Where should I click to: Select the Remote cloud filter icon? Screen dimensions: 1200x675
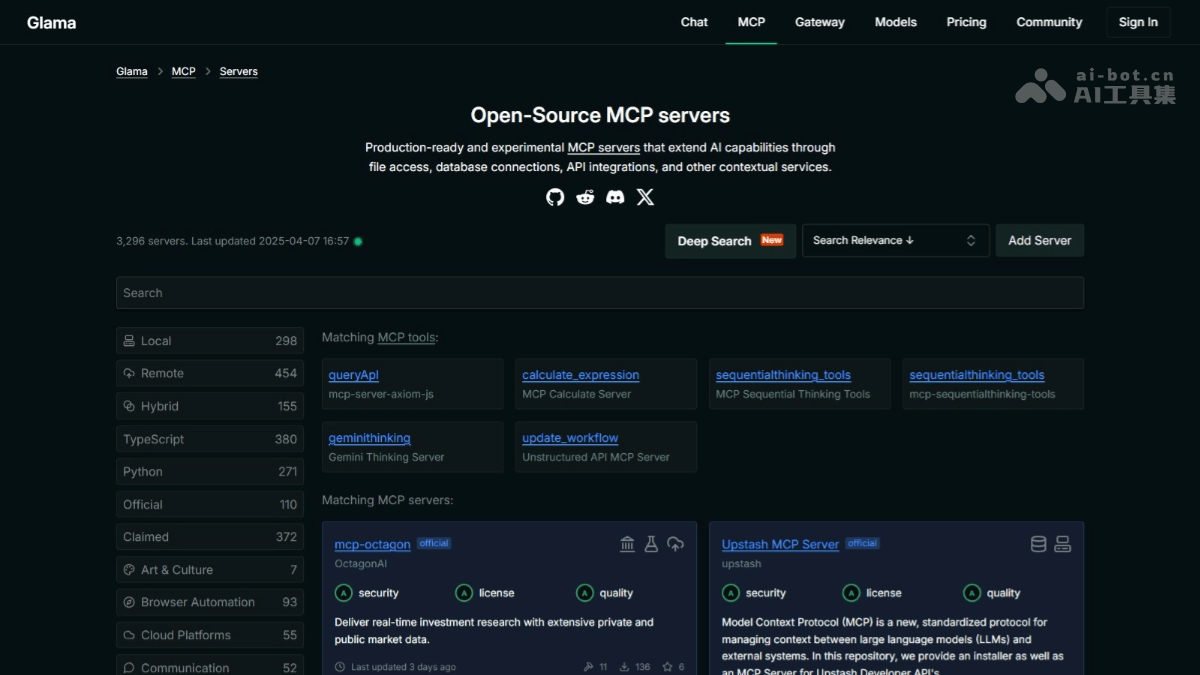point(129,373)
